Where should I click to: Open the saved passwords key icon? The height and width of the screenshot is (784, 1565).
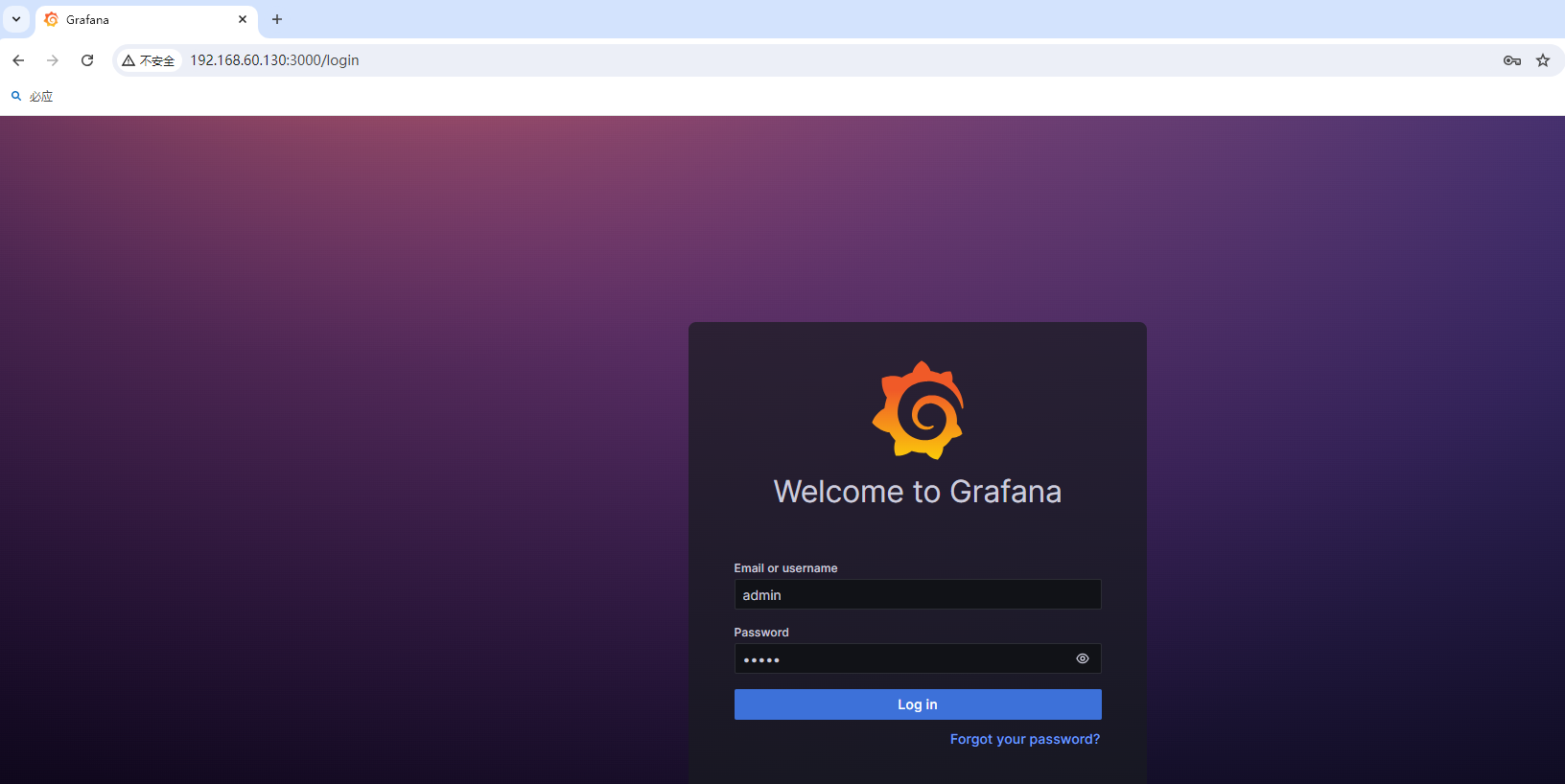click(x=1512, y=60)
